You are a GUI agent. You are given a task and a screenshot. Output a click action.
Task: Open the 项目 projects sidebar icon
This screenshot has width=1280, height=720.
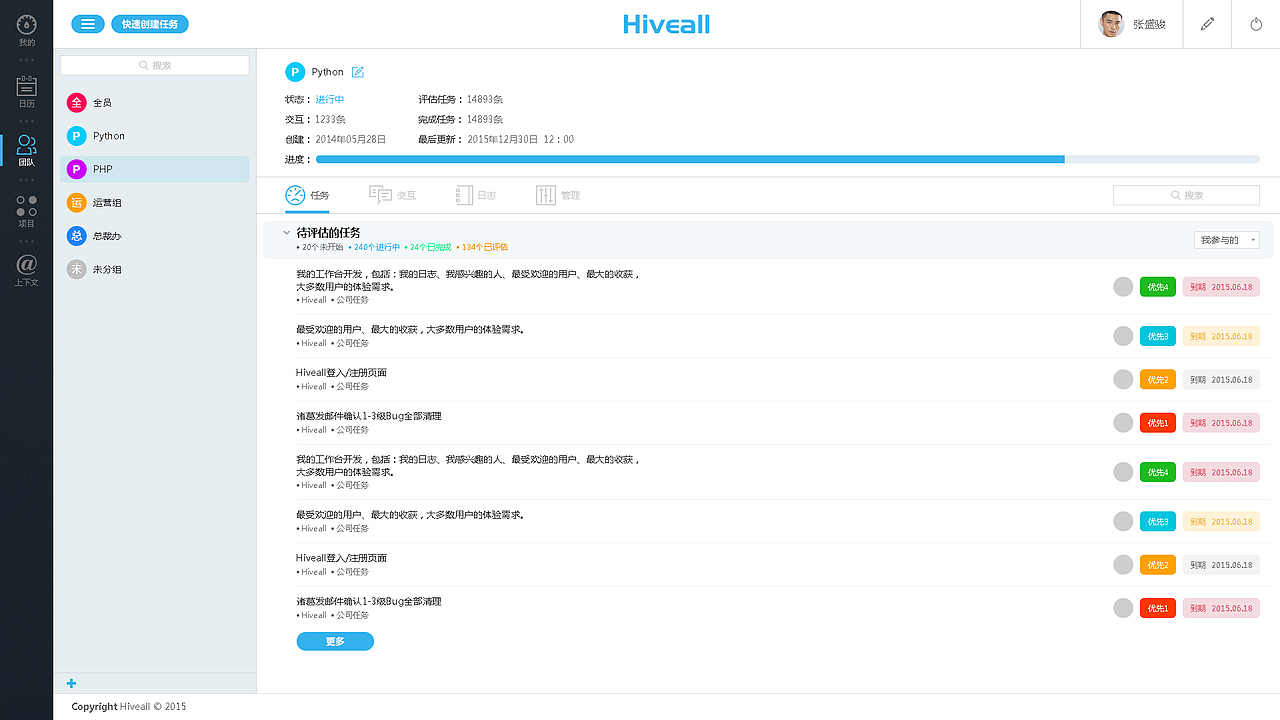[27, 211]
